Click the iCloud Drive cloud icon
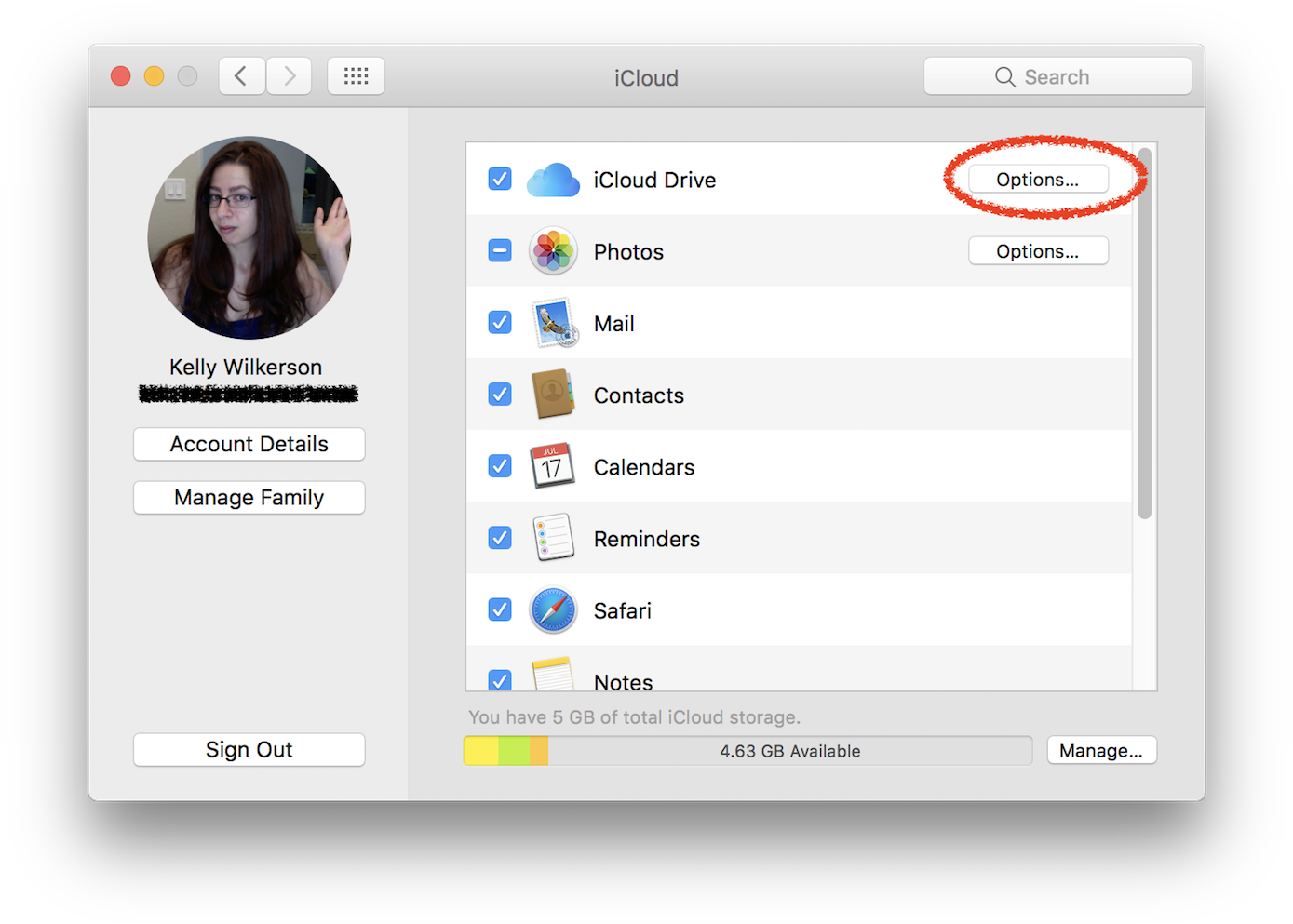This screenshot has width=1293, height=924. pyautogui.click(x=553, y=179)
